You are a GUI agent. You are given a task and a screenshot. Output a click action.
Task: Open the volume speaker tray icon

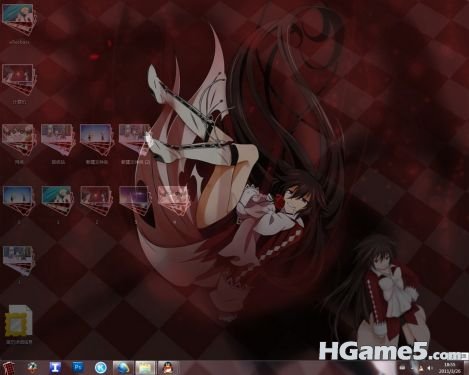(430, 368)
